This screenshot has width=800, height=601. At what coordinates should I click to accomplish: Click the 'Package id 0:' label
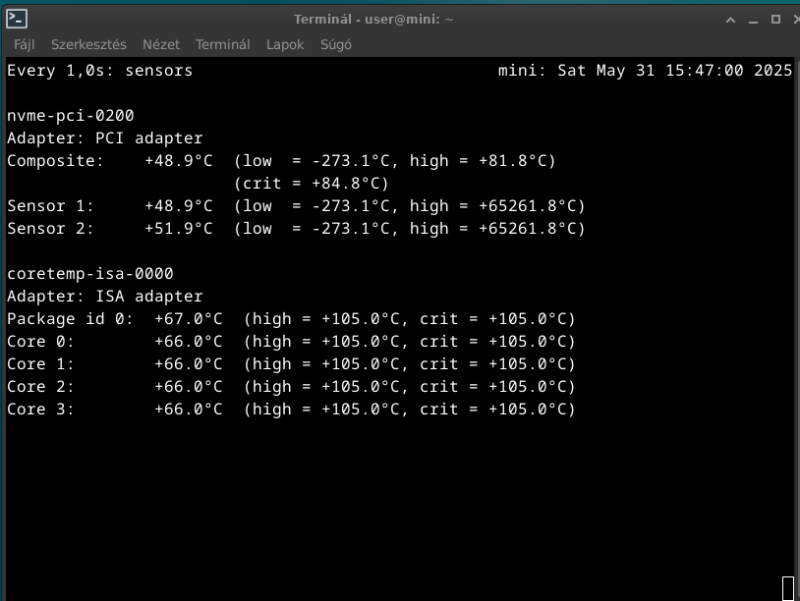coord(70,319)
